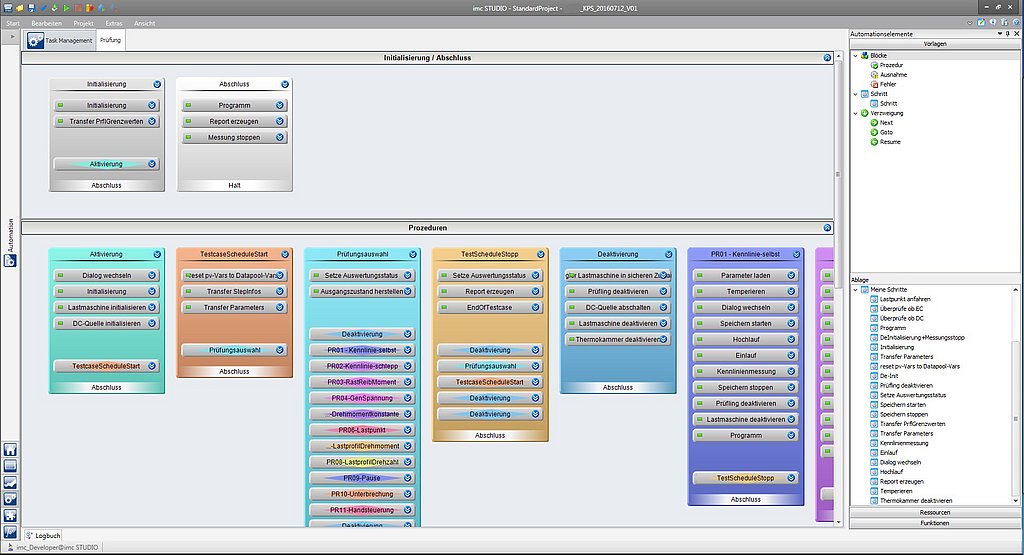Collapse the Prozeduren section
Viewport: 1024px width, 555px height.
827,228
